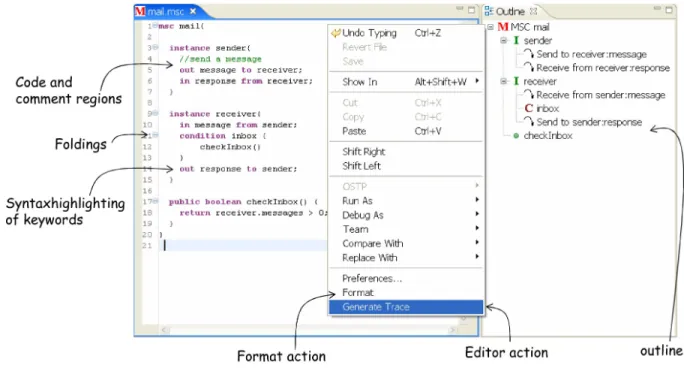Select 'receiver' in the outline tree
This screenshot has width=684, height=368.
(540, 81)
